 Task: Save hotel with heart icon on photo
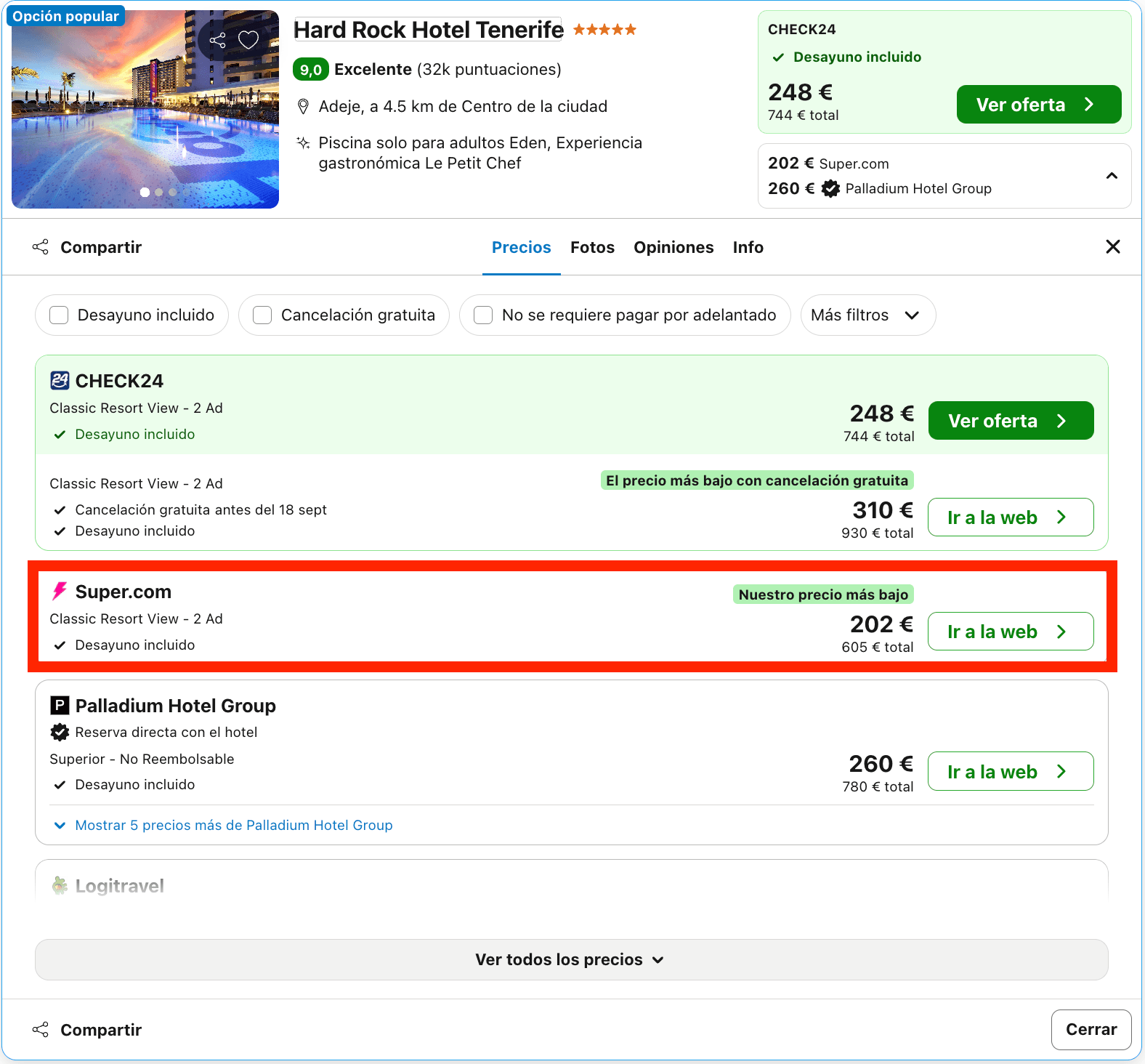248,40
